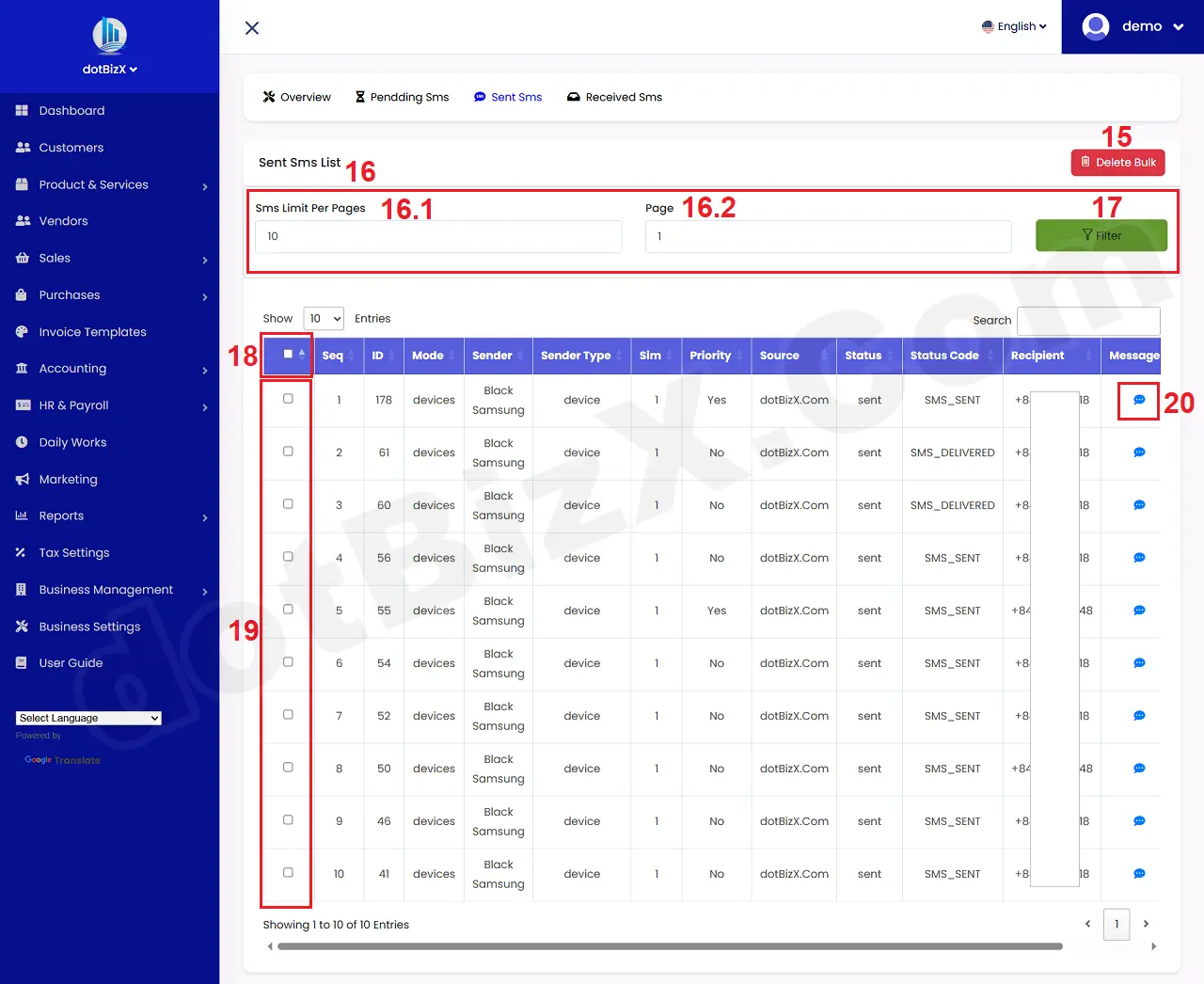Select the Marketing megaphone icon
1204x984 pixels.
point(21,479)
